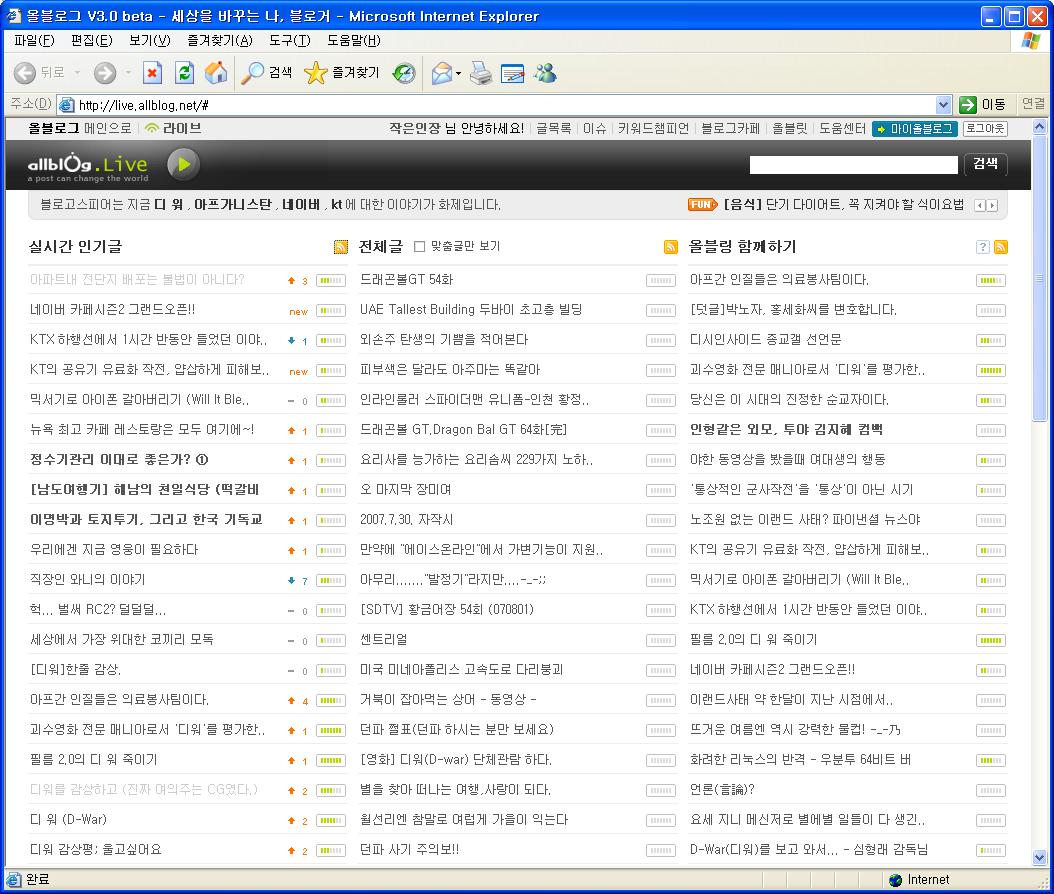This screenshot has height=894, width=1054.
Task: Open the 즐겨찾기(A) menu
Action: pyautogui.click(x=220, y=40)
